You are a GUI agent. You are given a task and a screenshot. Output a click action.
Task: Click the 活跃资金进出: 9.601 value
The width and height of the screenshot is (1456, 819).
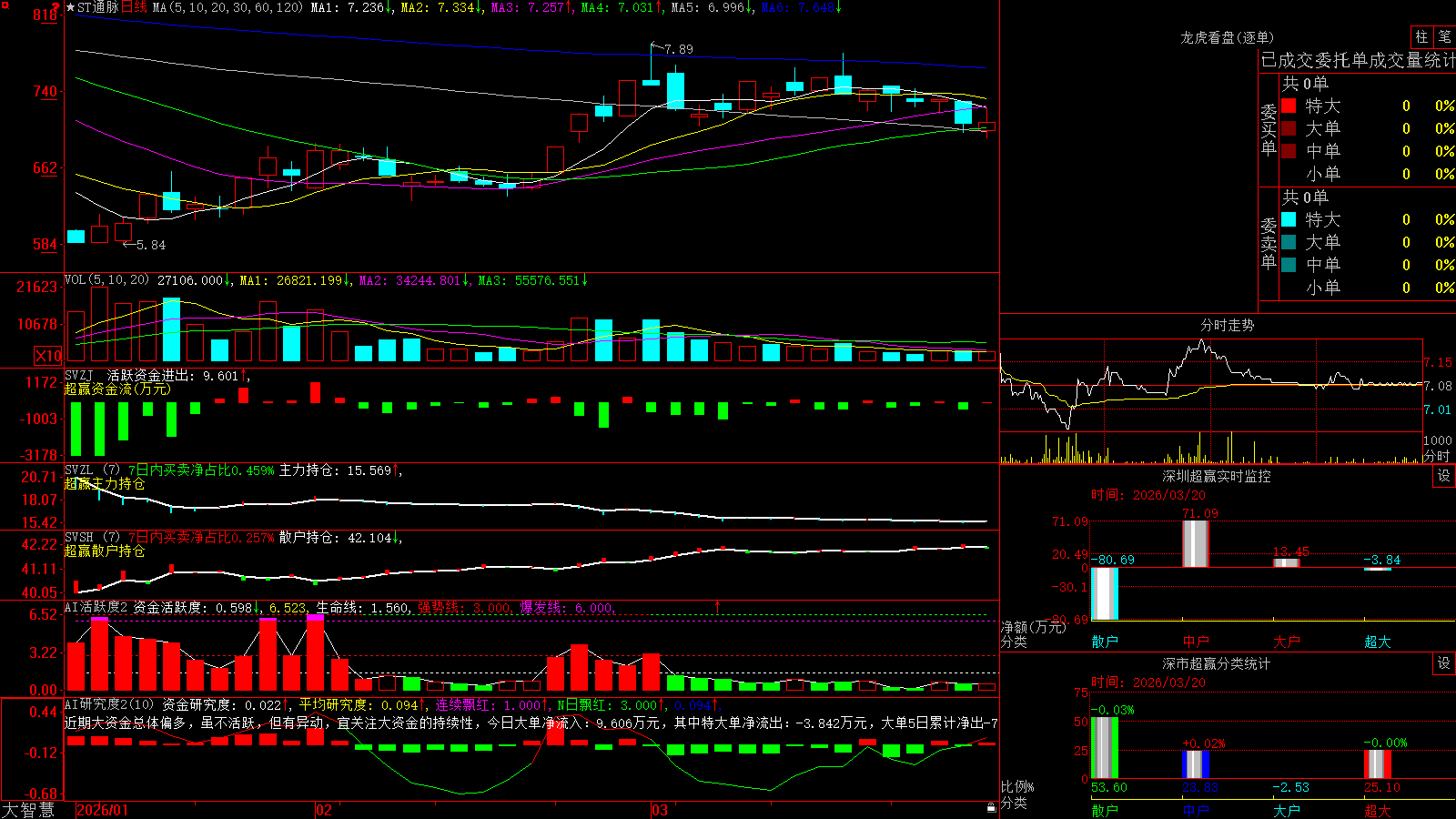click(173, 375)
